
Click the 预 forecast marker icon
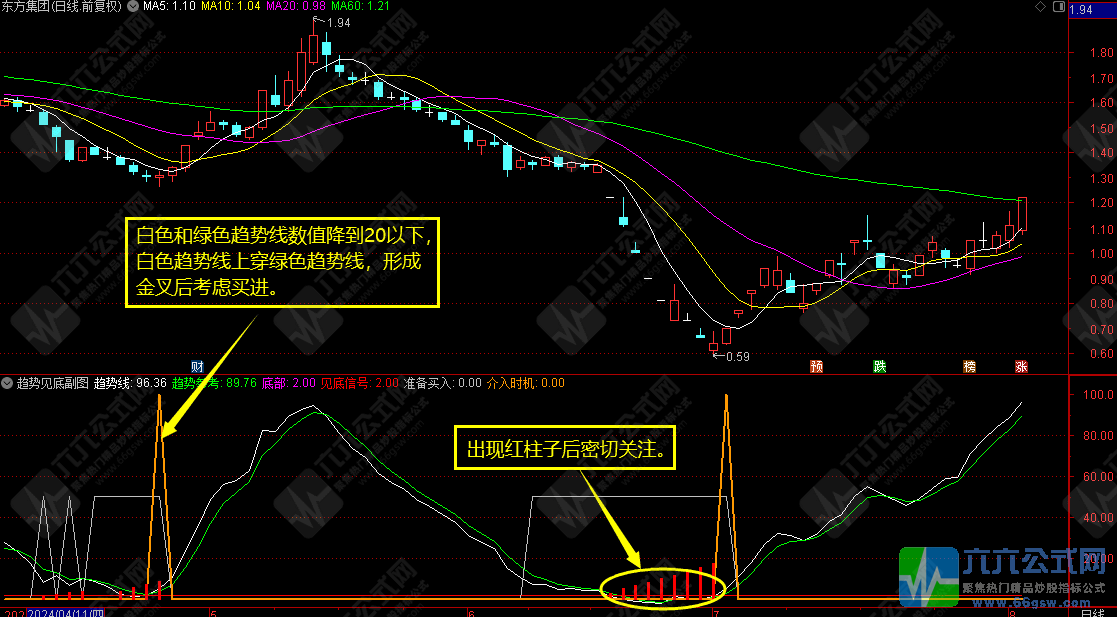[x=817, y=366]
